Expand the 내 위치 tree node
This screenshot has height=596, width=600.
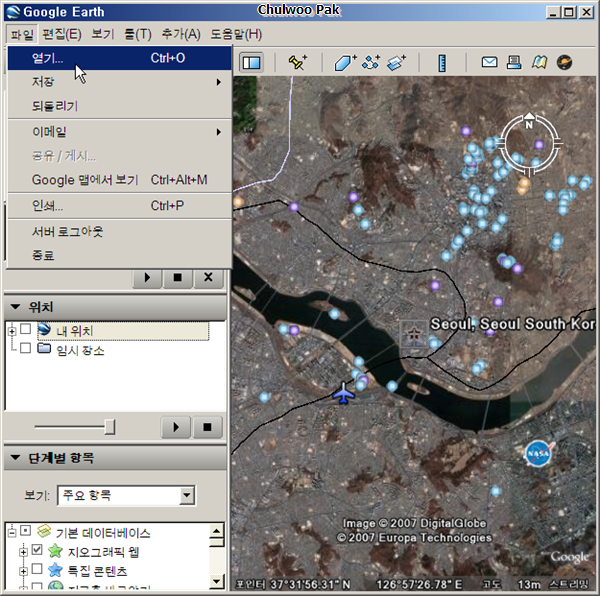click(x=12, y=331)
